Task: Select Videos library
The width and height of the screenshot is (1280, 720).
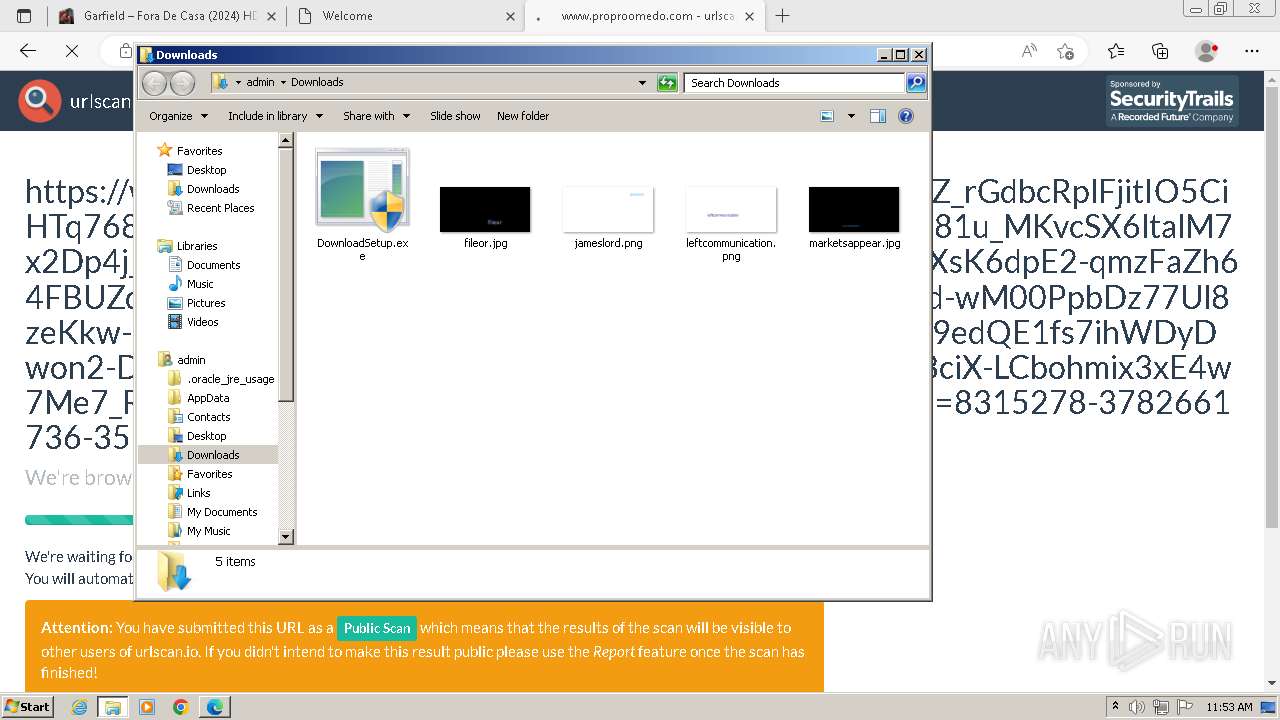Action: tap(202, 322)
